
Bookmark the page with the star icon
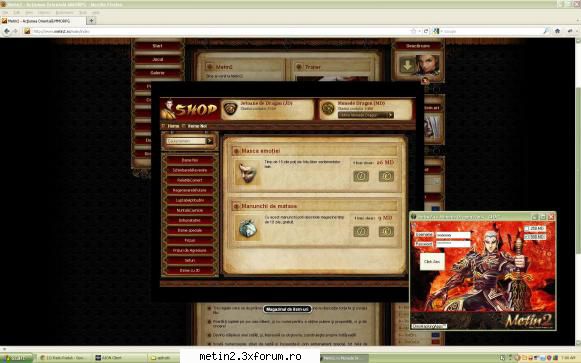pos(413,31)
